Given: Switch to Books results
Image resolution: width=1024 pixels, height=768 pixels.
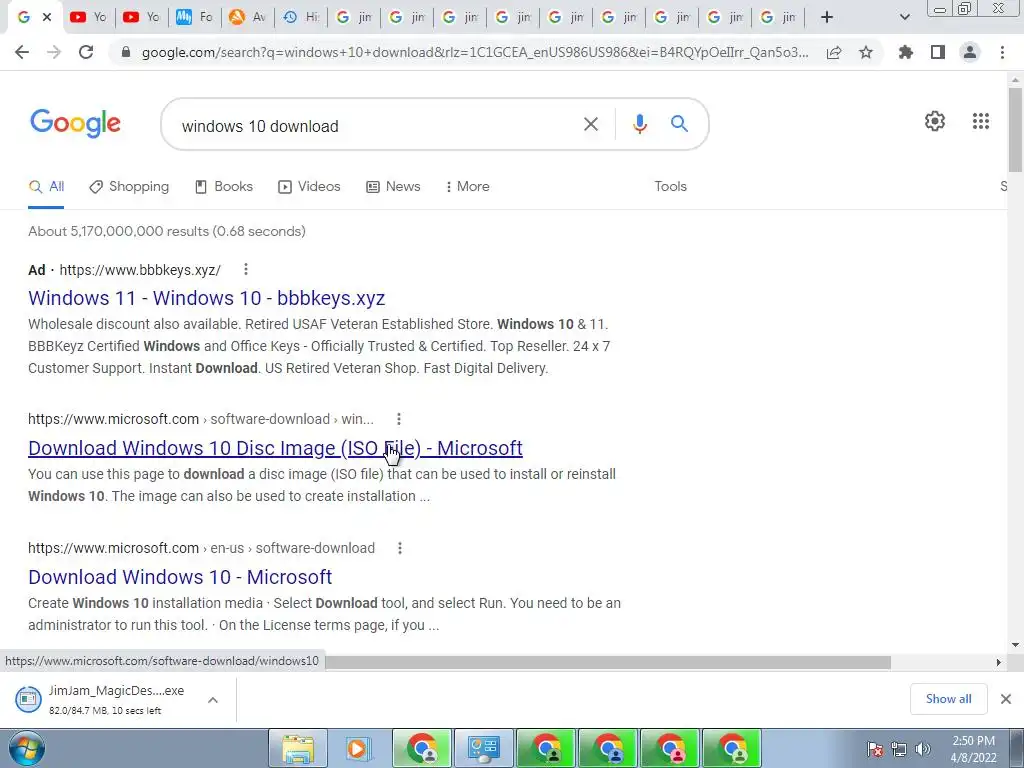Looking at the screenshot, I should click(224, 186).
